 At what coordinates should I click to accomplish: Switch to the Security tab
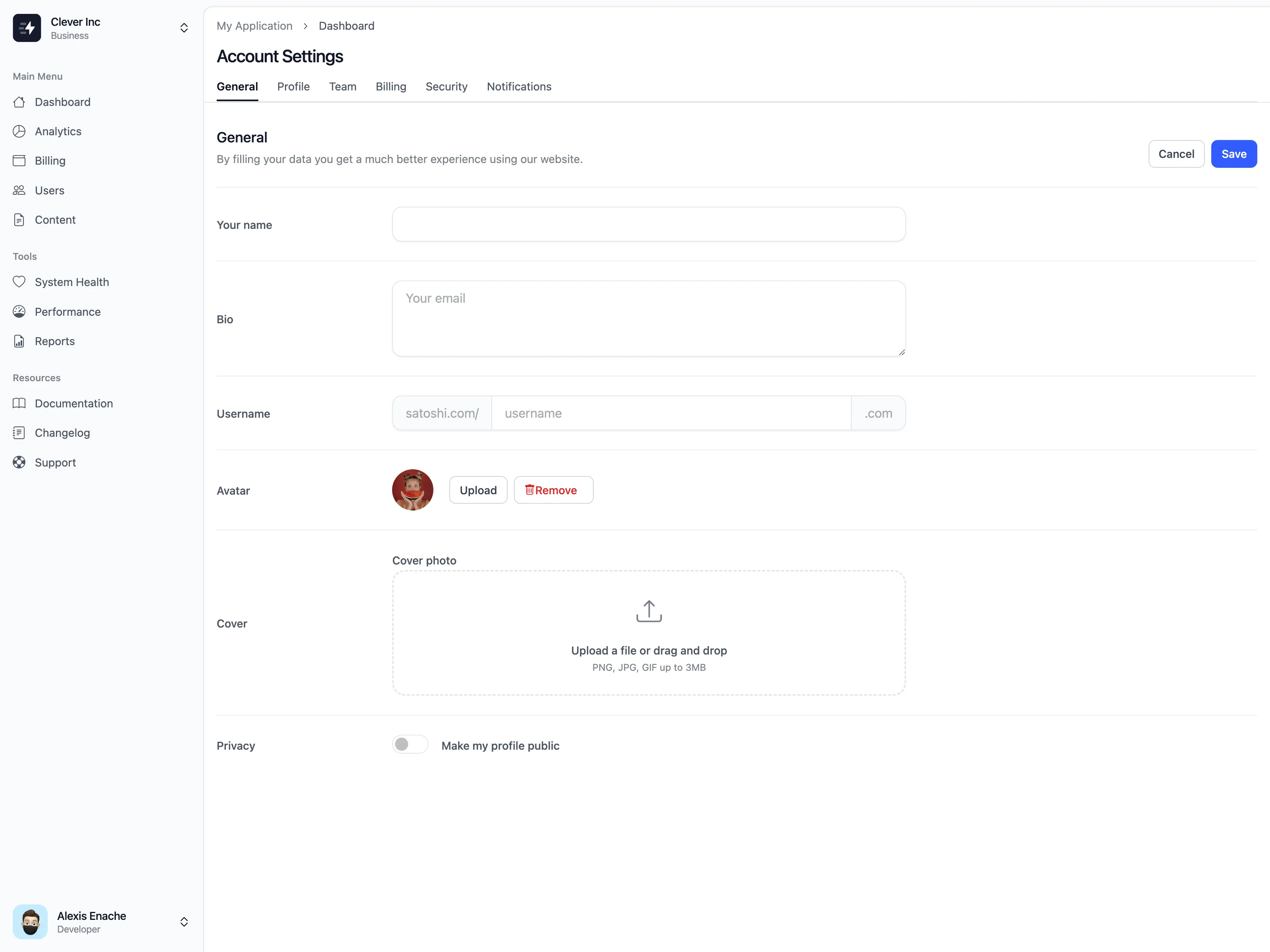pyautogui.click(x=446, y=86)
